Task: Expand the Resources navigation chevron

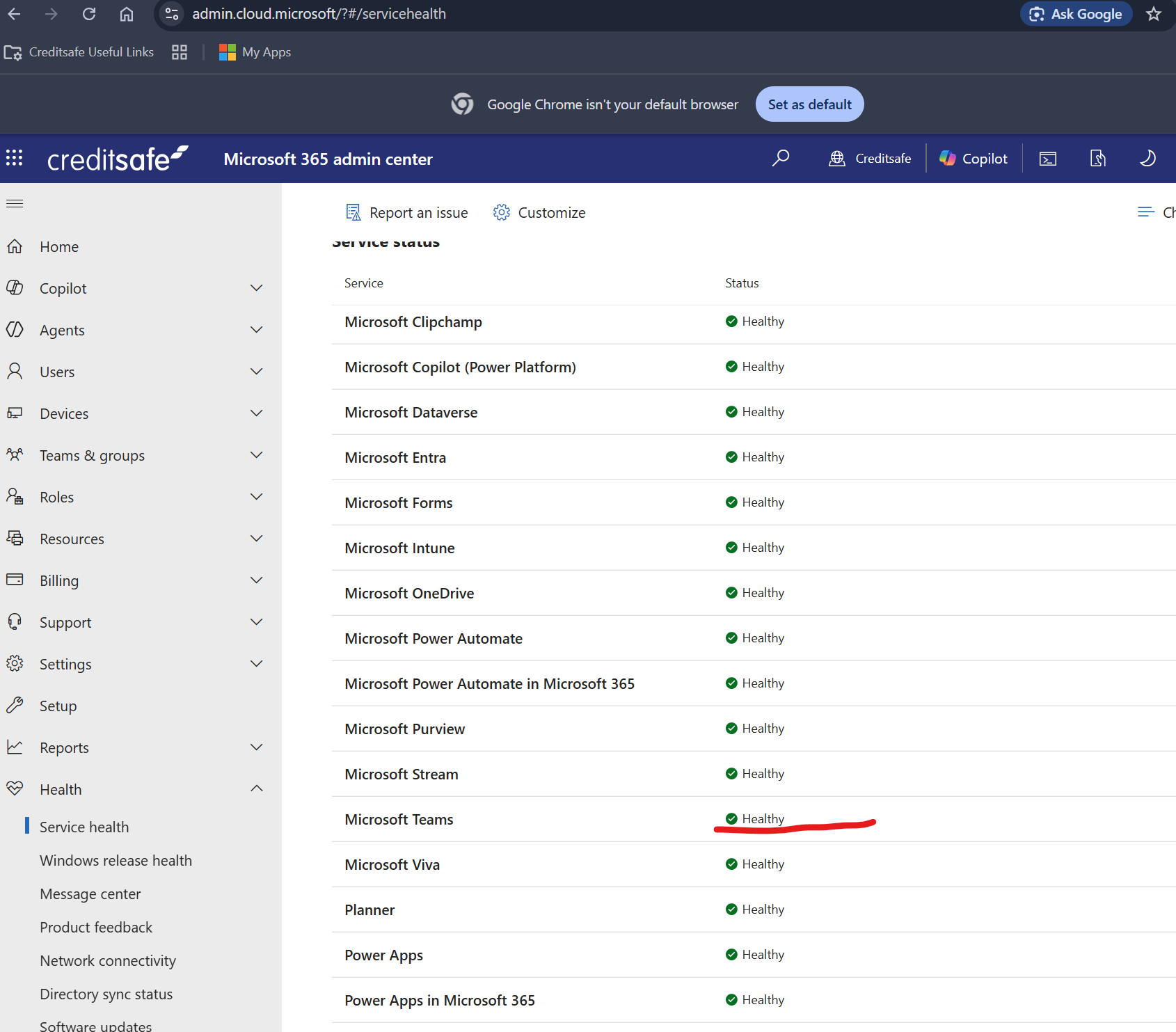Action: tap(257, 539)
